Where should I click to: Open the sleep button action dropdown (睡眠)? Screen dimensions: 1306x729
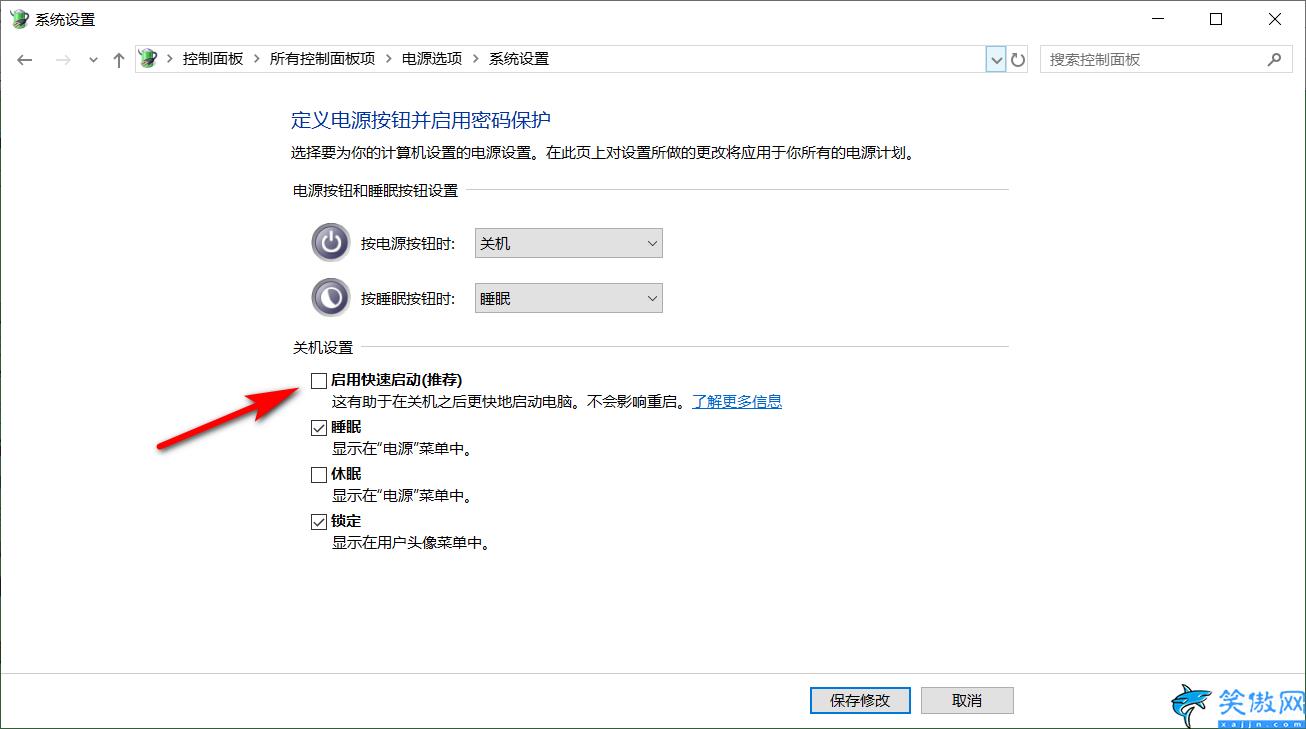pyautogui.click(x=569, y=298)
